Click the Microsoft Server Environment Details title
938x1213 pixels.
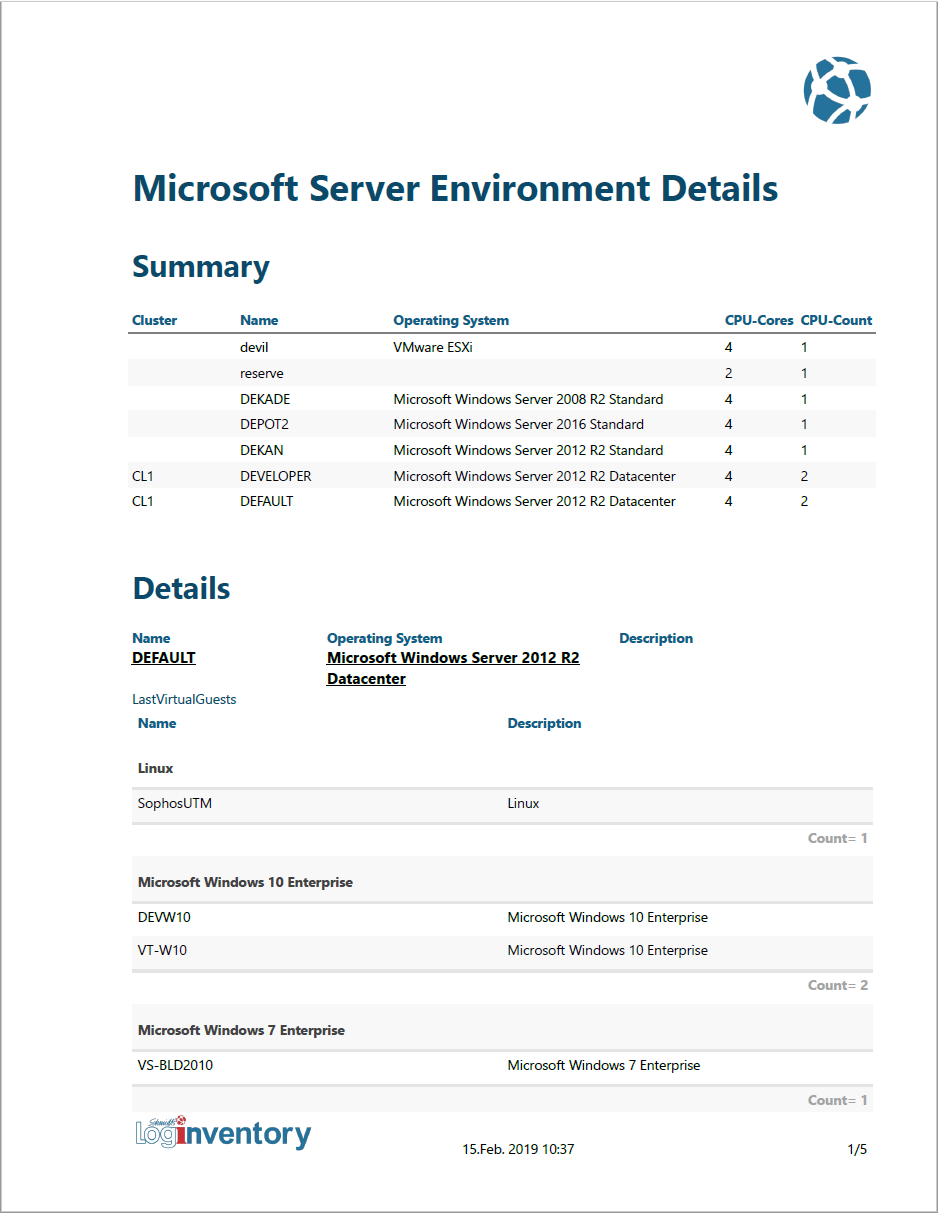click(x=455, y=189)
